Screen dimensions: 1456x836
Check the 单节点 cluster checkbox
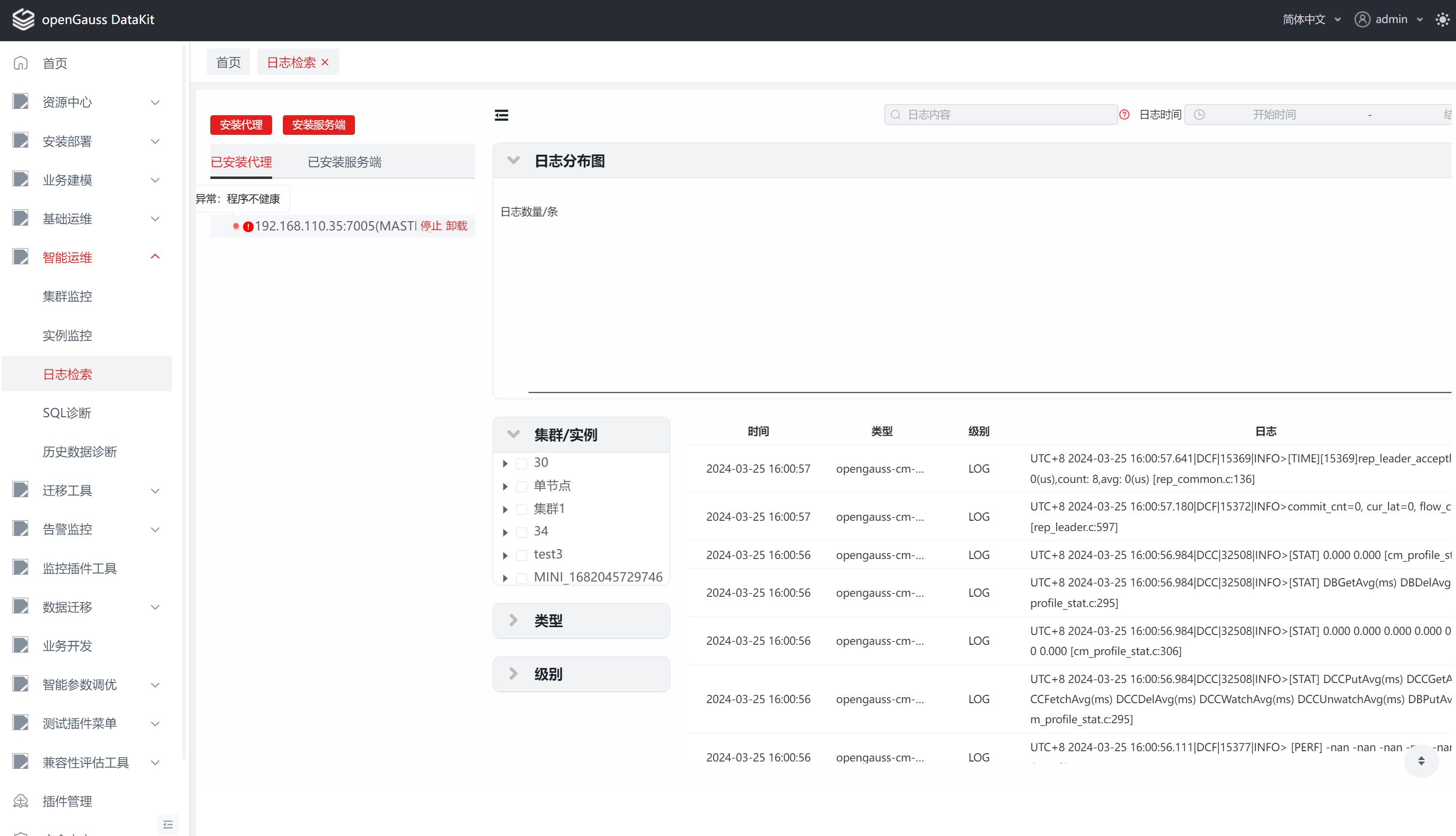coord(521,486)
